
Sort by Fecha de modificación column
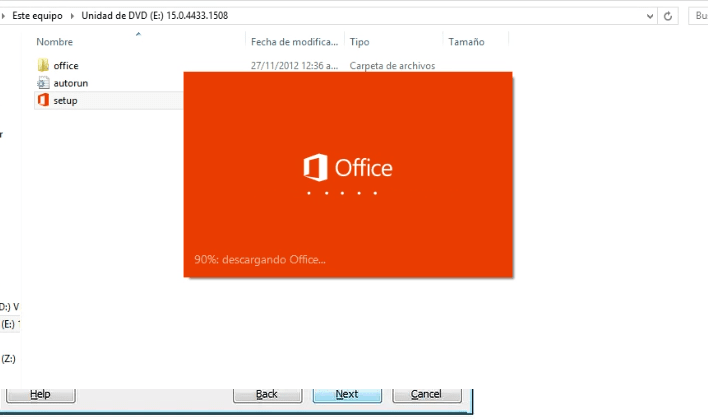pyautogui.click(x=294, y=42)
